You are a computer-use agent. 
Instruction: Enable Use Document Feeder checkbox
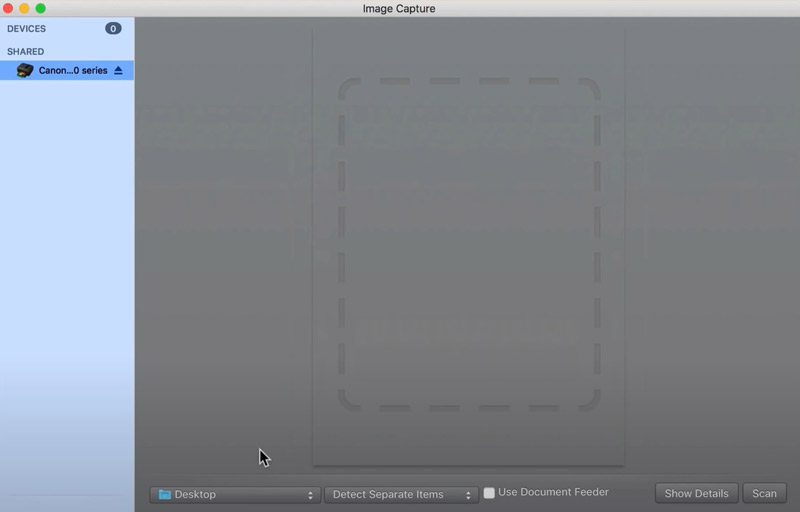[489, 493]
